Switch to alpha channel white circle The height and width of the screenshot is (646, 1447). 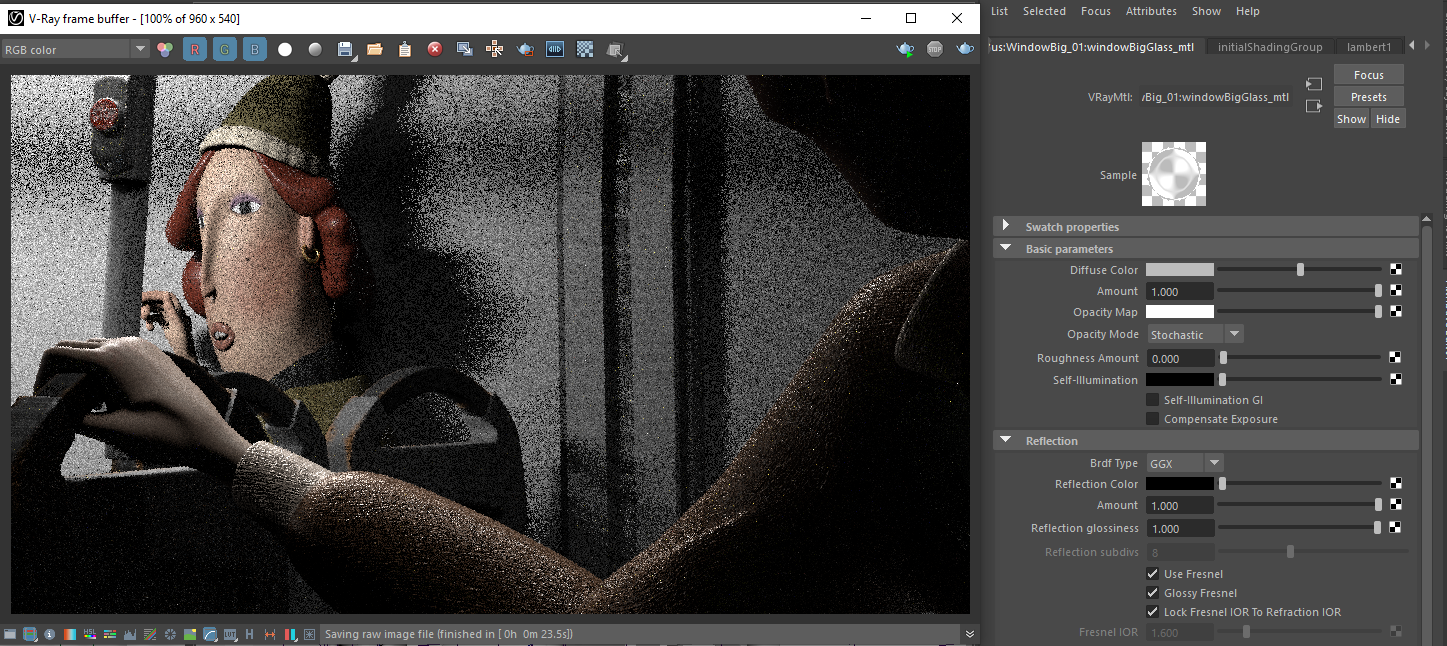tap(285, 49)
